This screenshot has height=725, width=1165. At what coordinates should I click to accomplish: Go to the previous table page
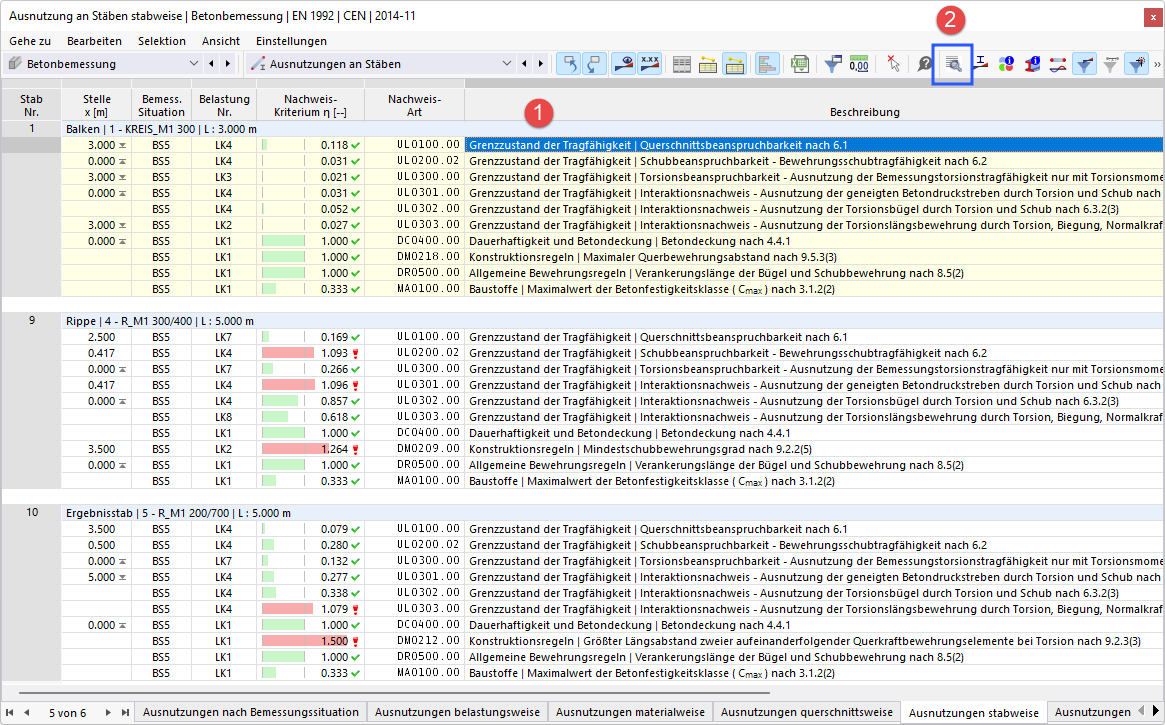27,712
